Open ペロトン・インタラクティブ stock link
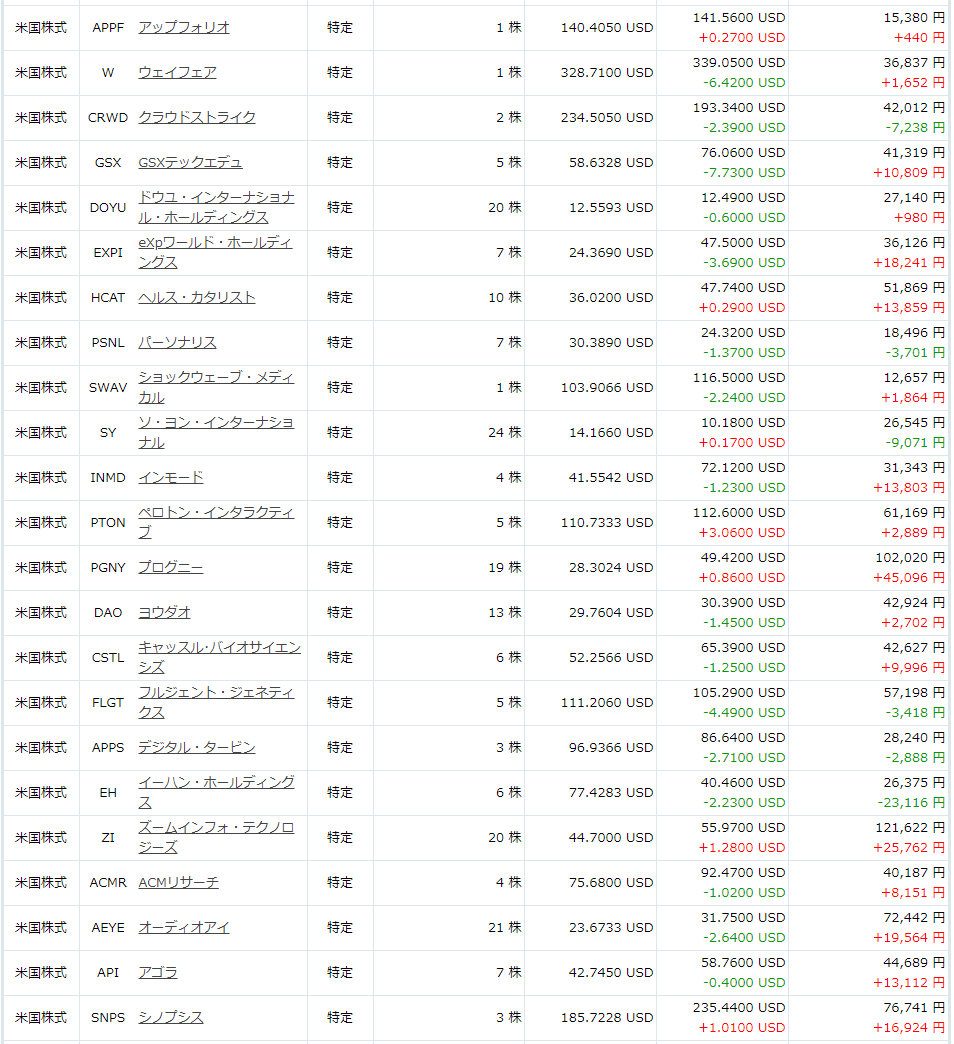The image size is (954, 1044). (216, 522)
